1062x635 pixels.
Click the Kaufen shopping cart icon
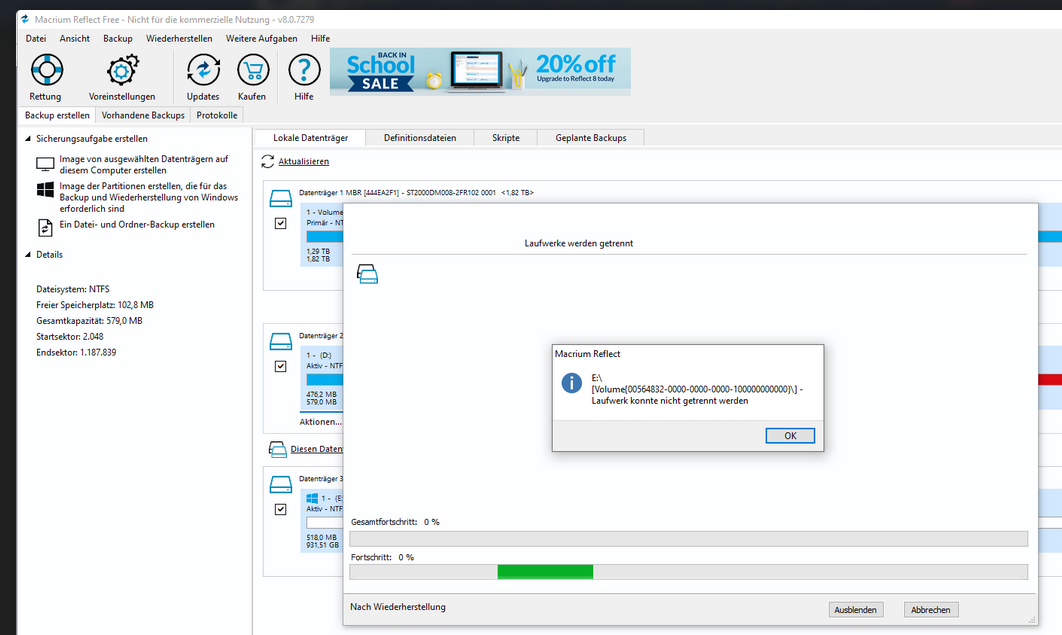click(253, 70)
